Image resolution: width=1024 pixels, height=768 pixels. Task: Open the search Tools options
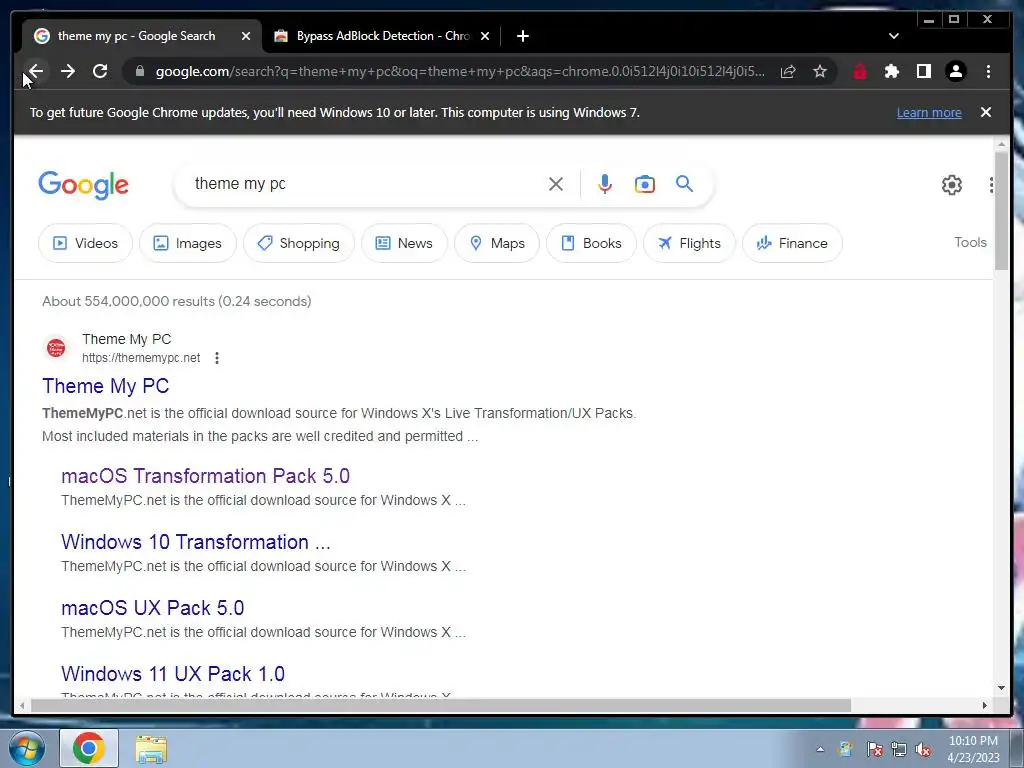pyautogui.click(x=970, y=242)
